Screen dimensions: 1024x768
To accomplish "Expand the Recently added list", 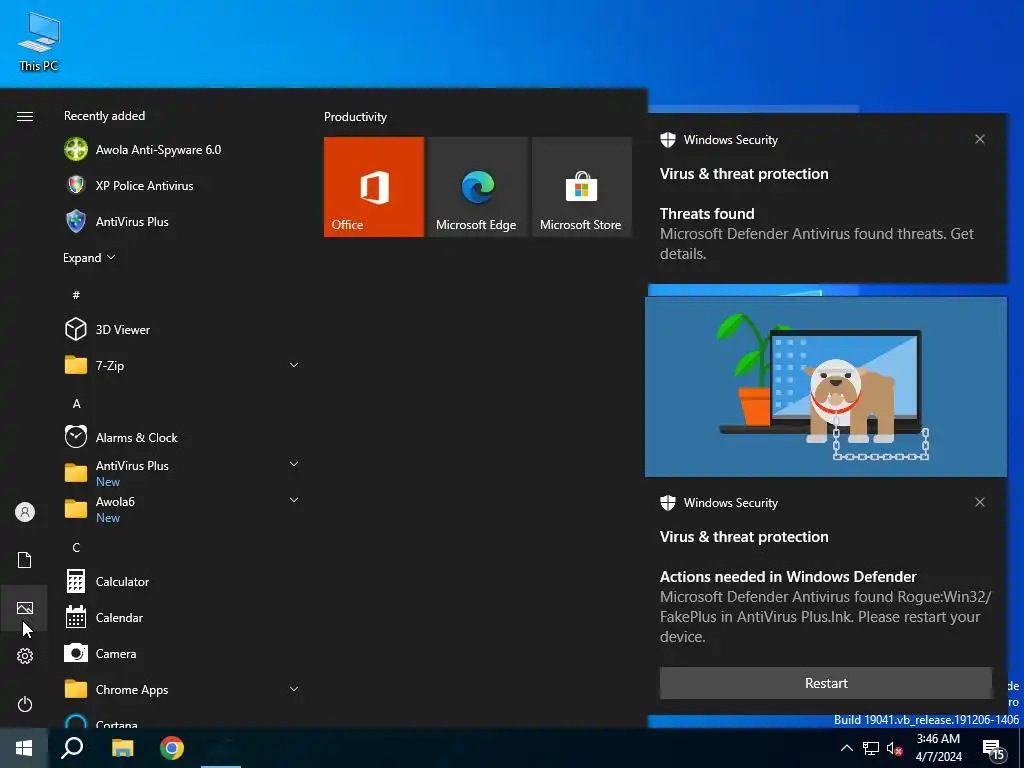I will [89, 257].
